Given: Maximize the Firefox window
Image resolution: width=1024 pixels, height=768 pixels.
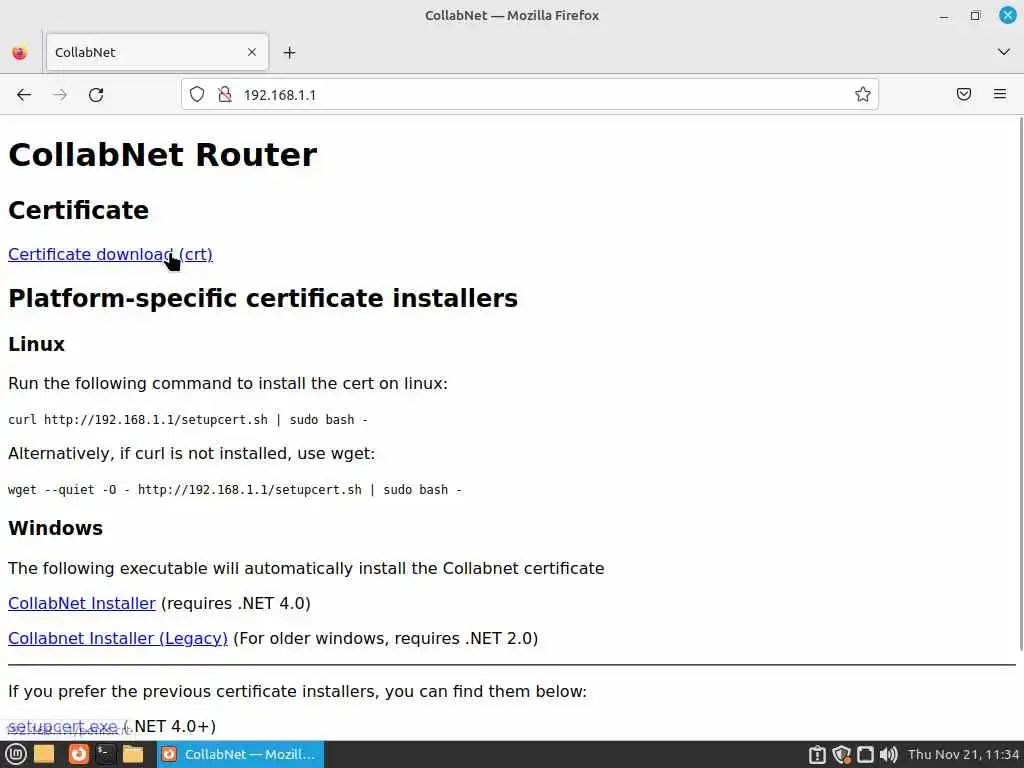Looking at the screenshot, I should click(x=975, y=16).
